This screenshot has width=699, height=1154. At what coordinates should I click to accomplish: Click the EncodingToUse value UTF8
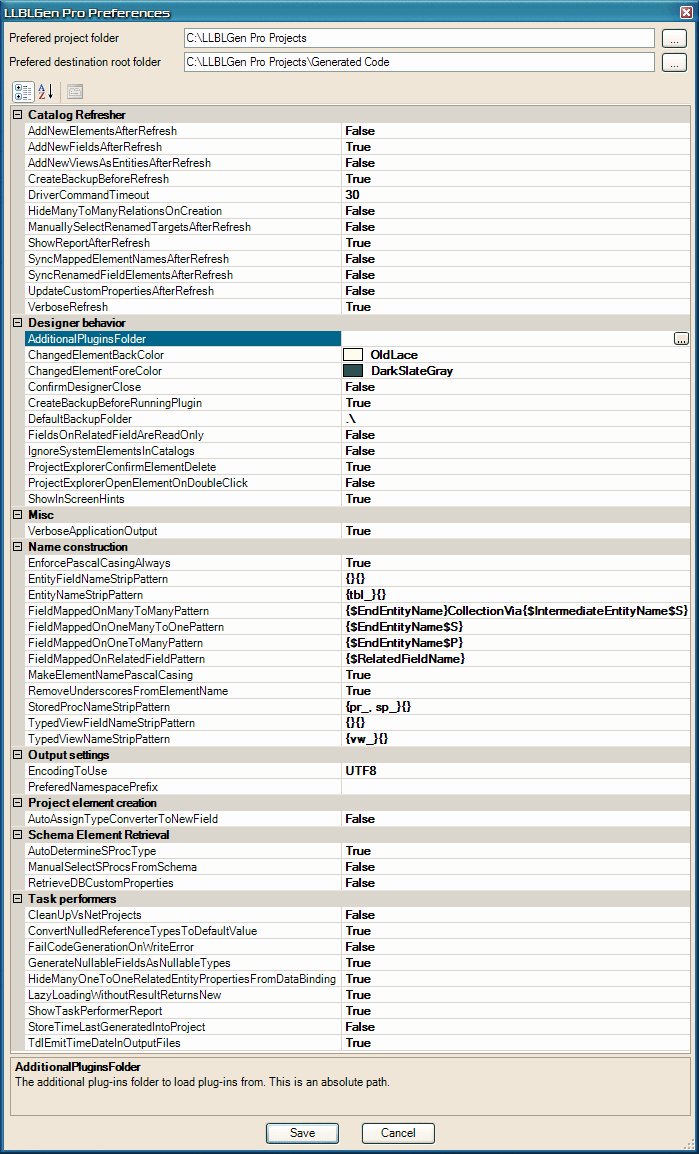click(361, 771)
